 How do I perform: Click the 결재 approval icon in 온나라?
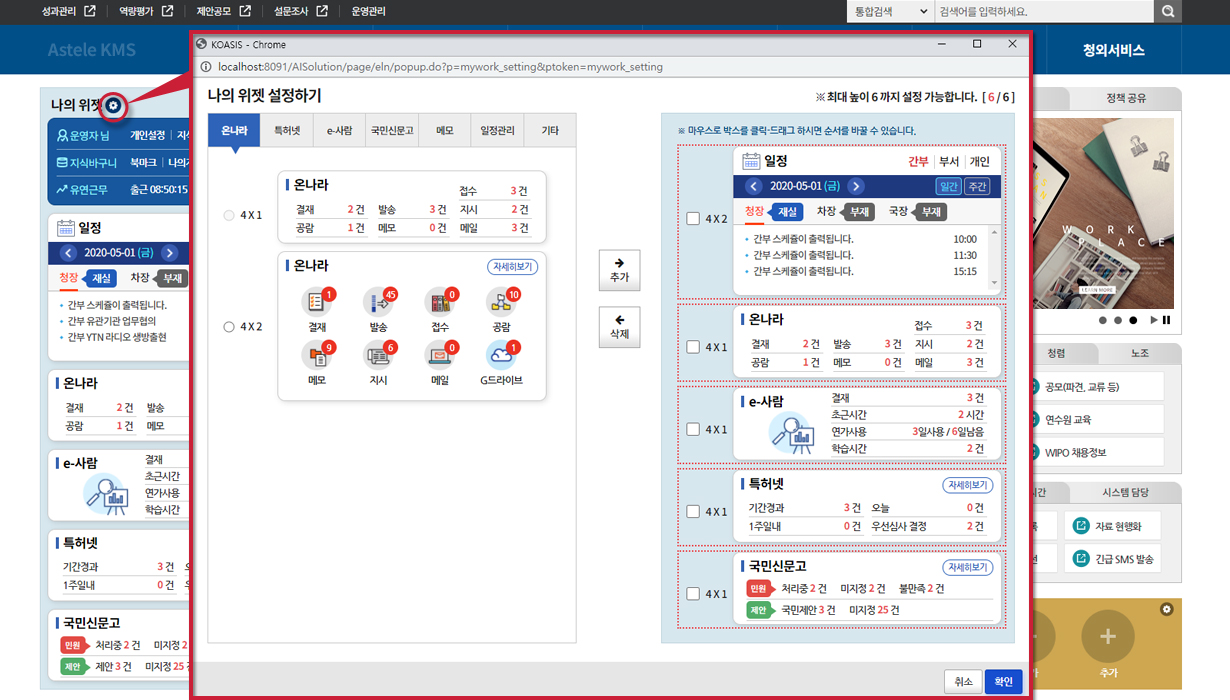pos(317,302)
